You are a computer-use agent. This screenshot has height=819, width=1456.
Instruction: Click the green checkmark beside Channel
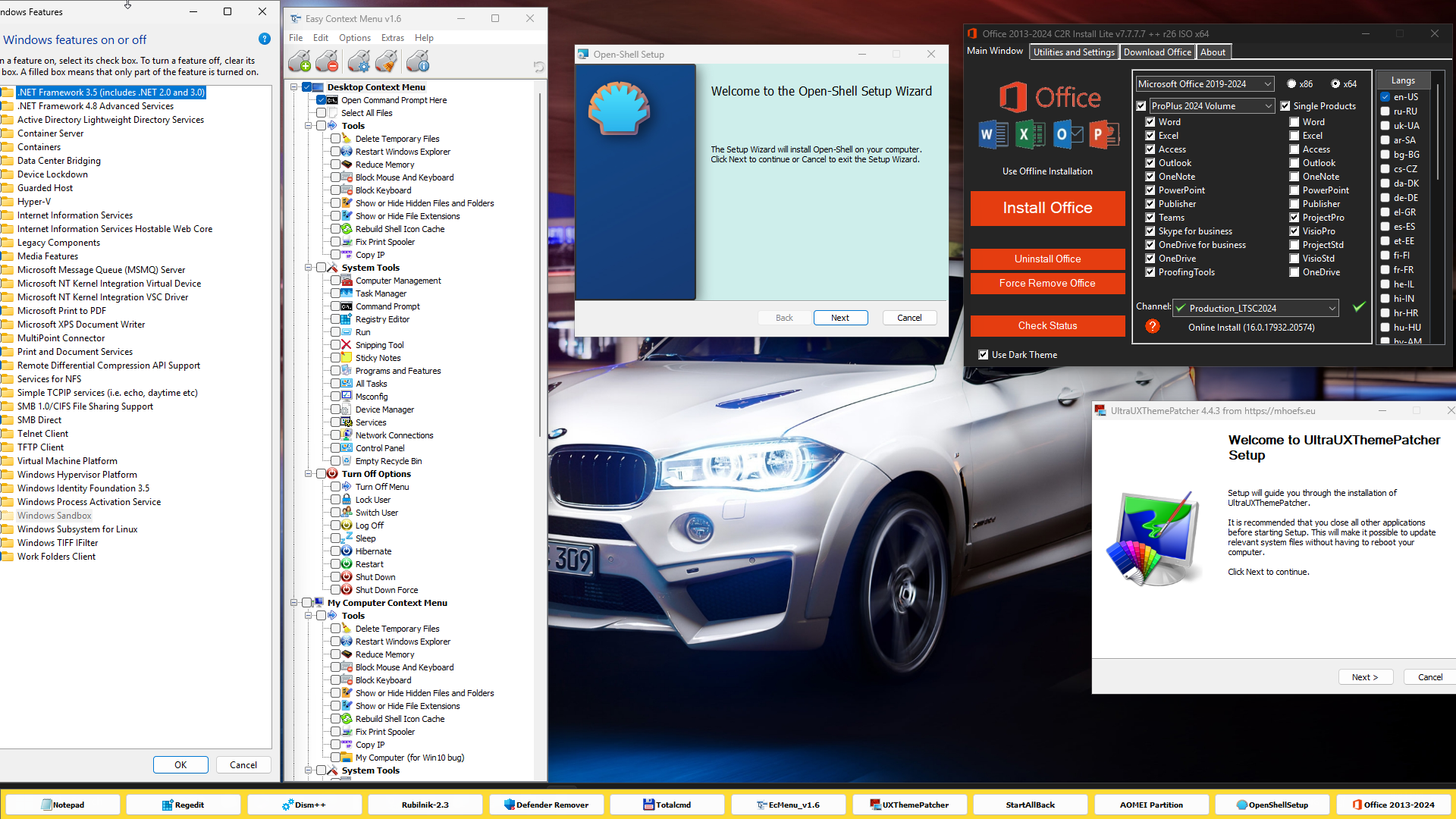pos(1359,306)
